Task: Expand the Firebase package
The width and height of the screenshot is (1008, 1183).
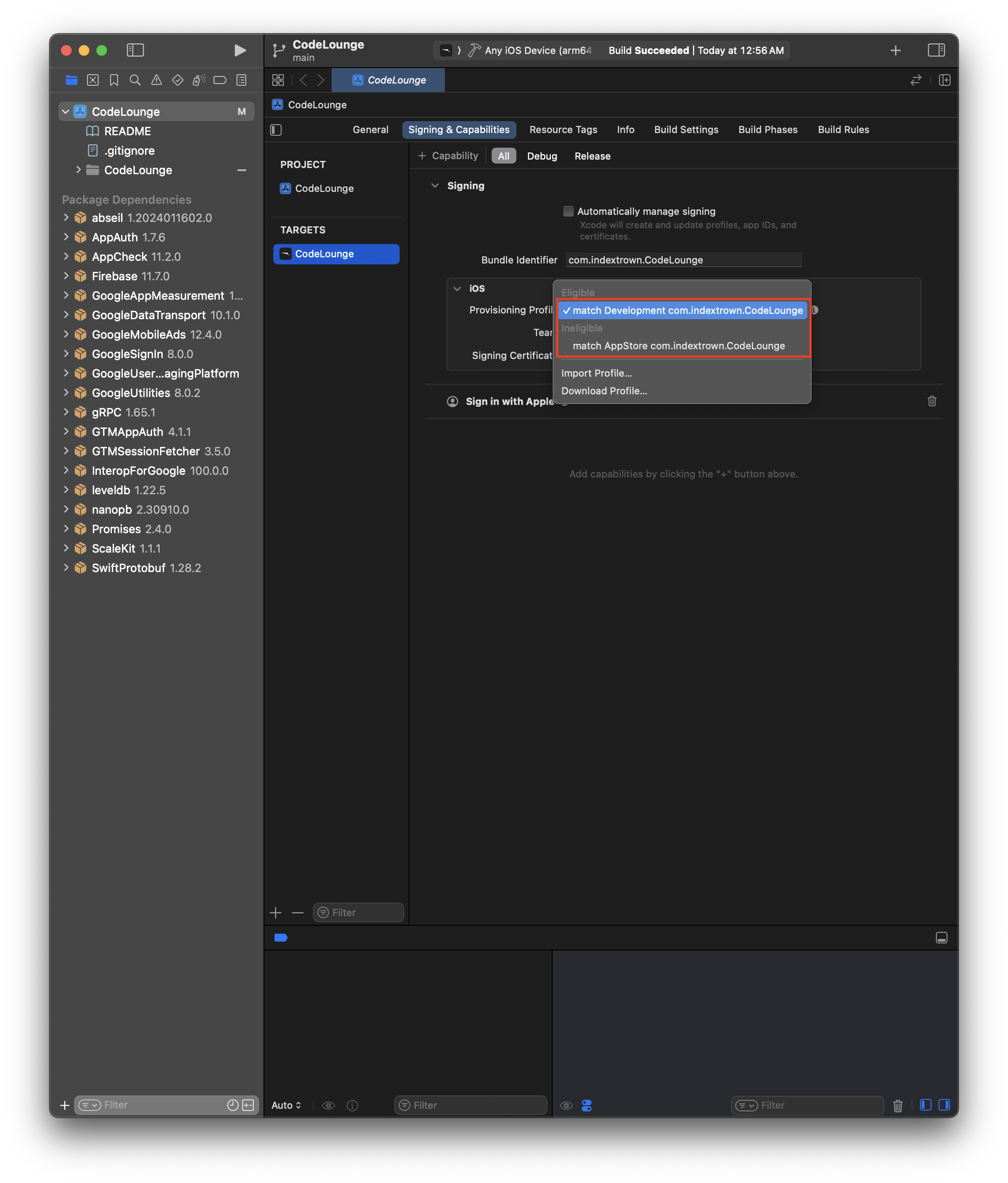Action: point(66,276)
